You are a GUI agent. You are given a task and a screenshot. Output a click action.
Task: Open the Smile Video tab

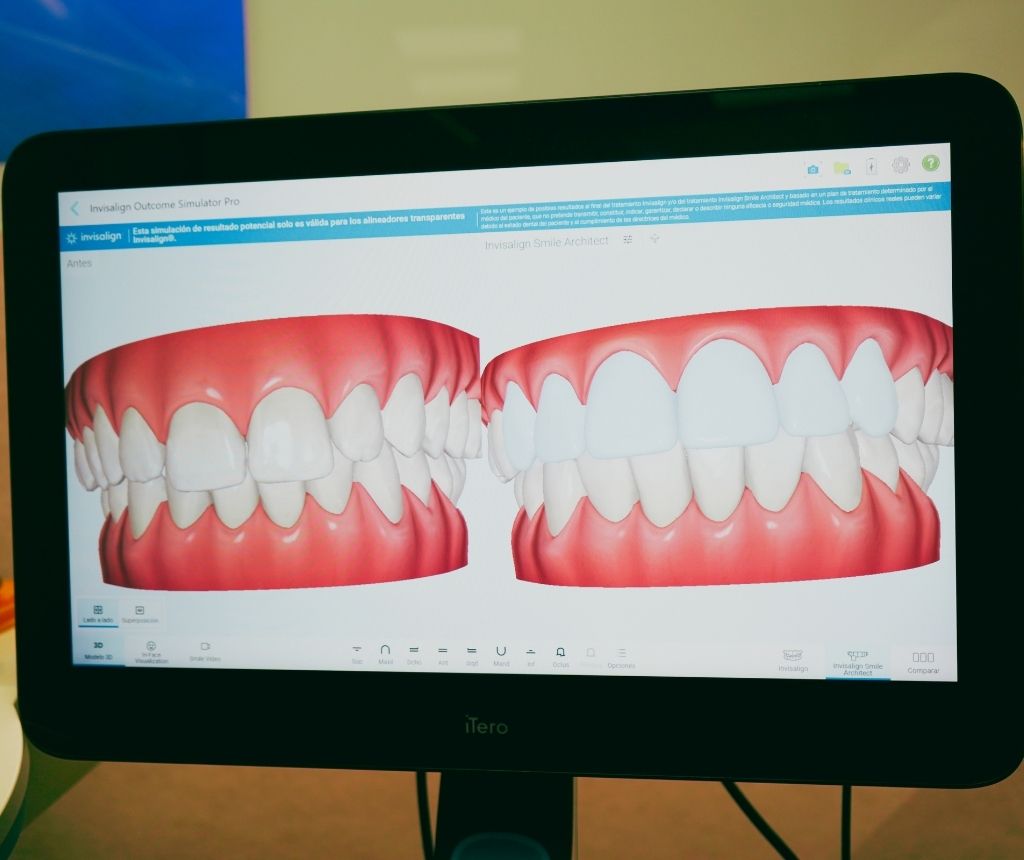point(205,652)
